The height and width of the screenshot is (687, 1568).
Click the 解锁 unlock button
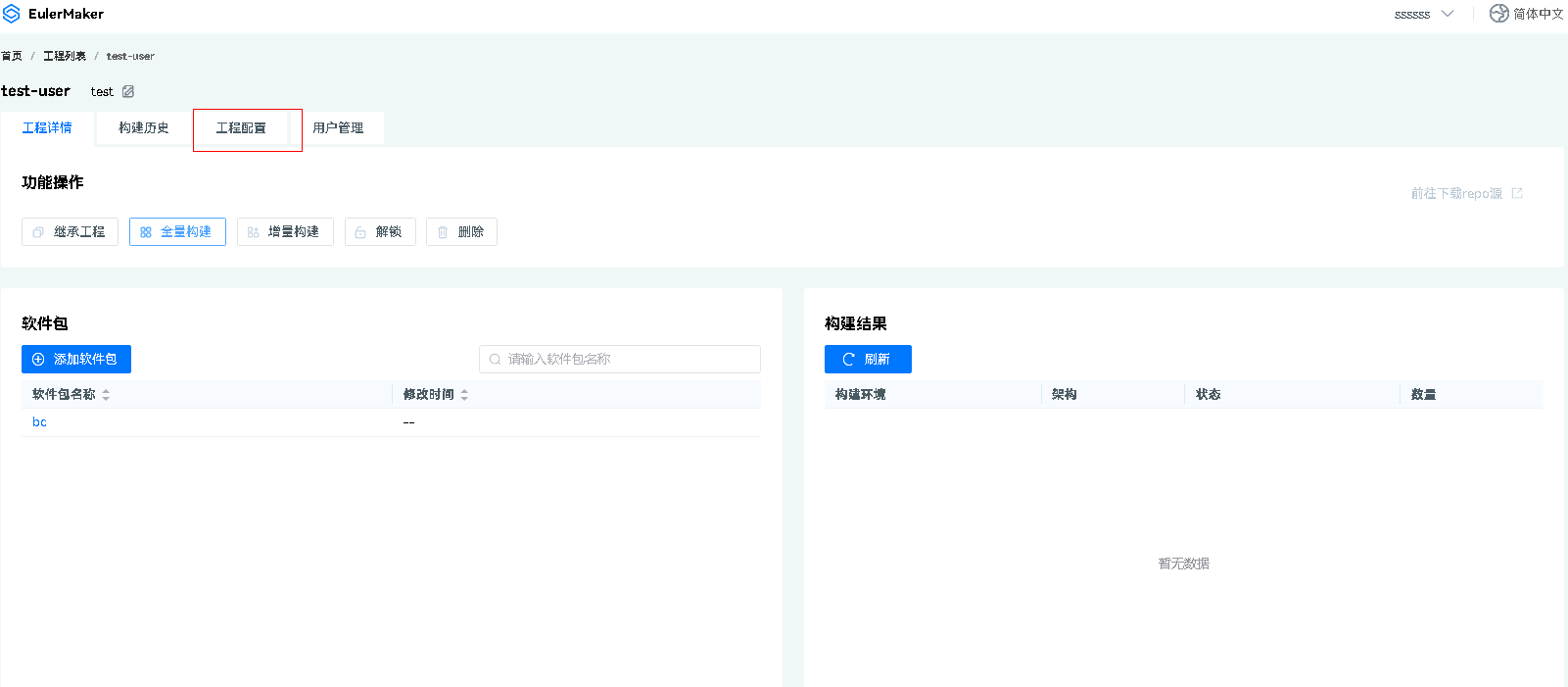380,232
